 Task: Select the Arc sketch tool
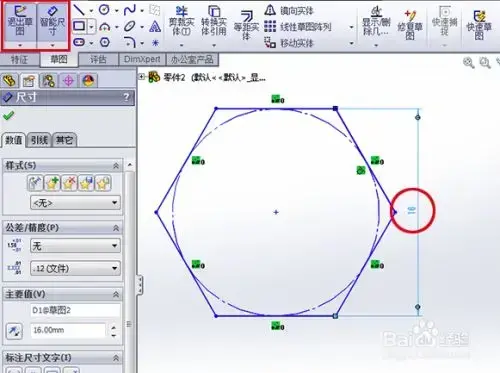coord(105,26)
